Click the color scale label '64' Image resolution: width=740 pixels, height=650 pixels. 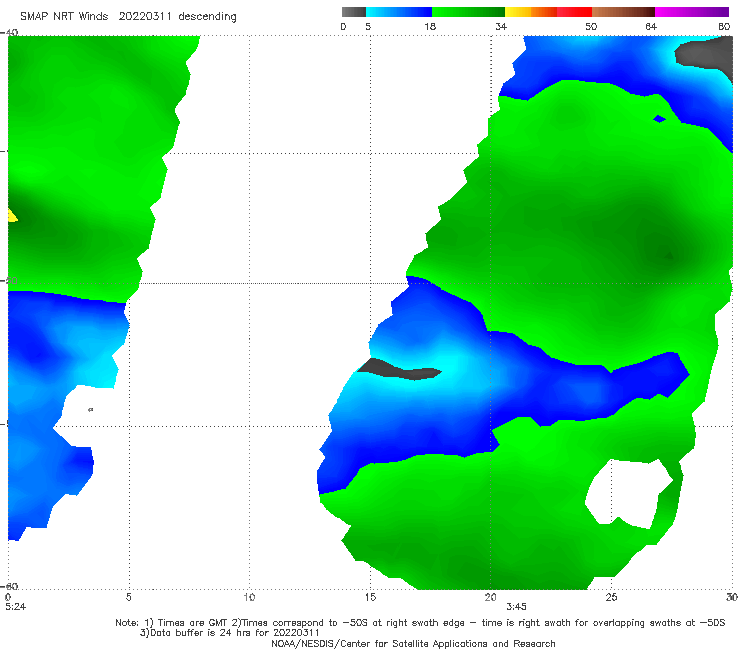(651, 26)
